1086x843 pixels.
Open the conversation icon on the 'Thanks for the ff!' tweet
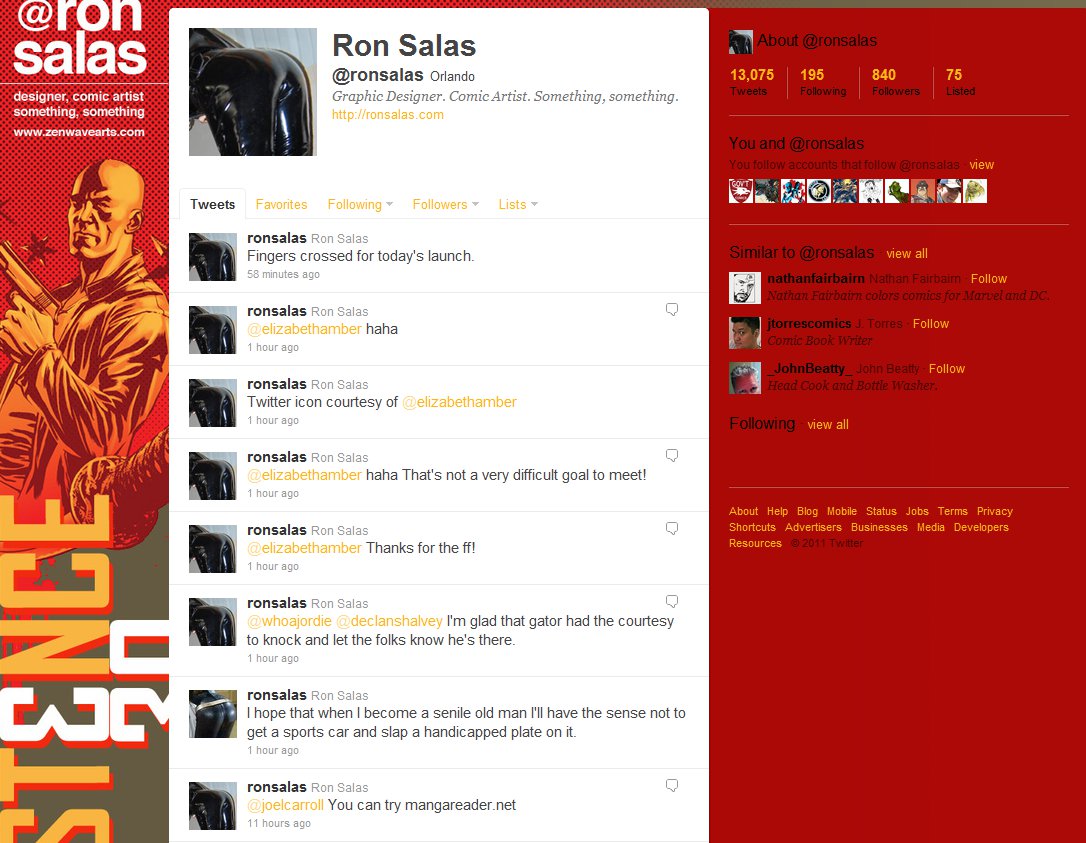(671, 529)
